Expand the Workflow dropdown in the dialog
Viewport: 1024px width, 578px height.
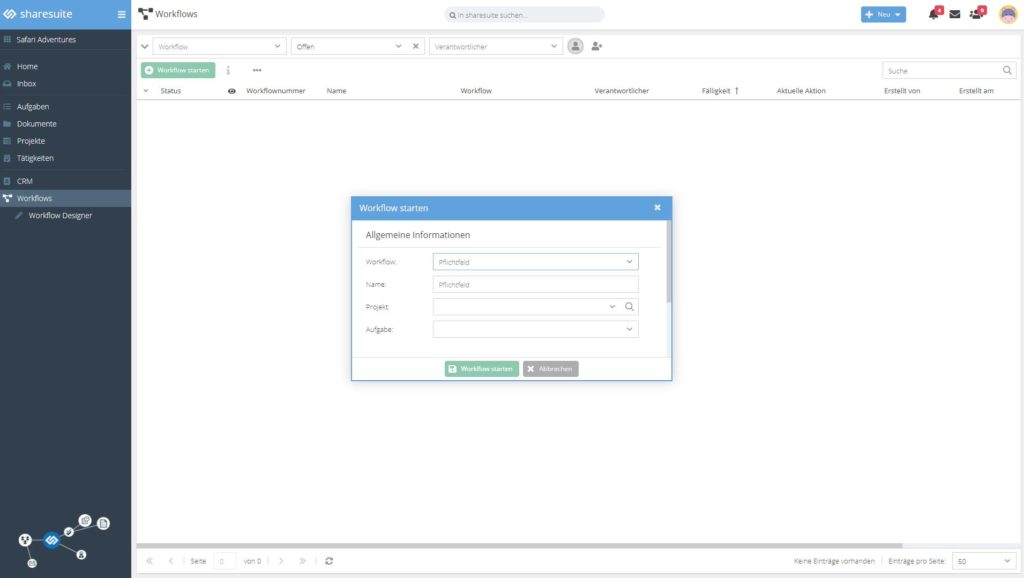[629, 262]
